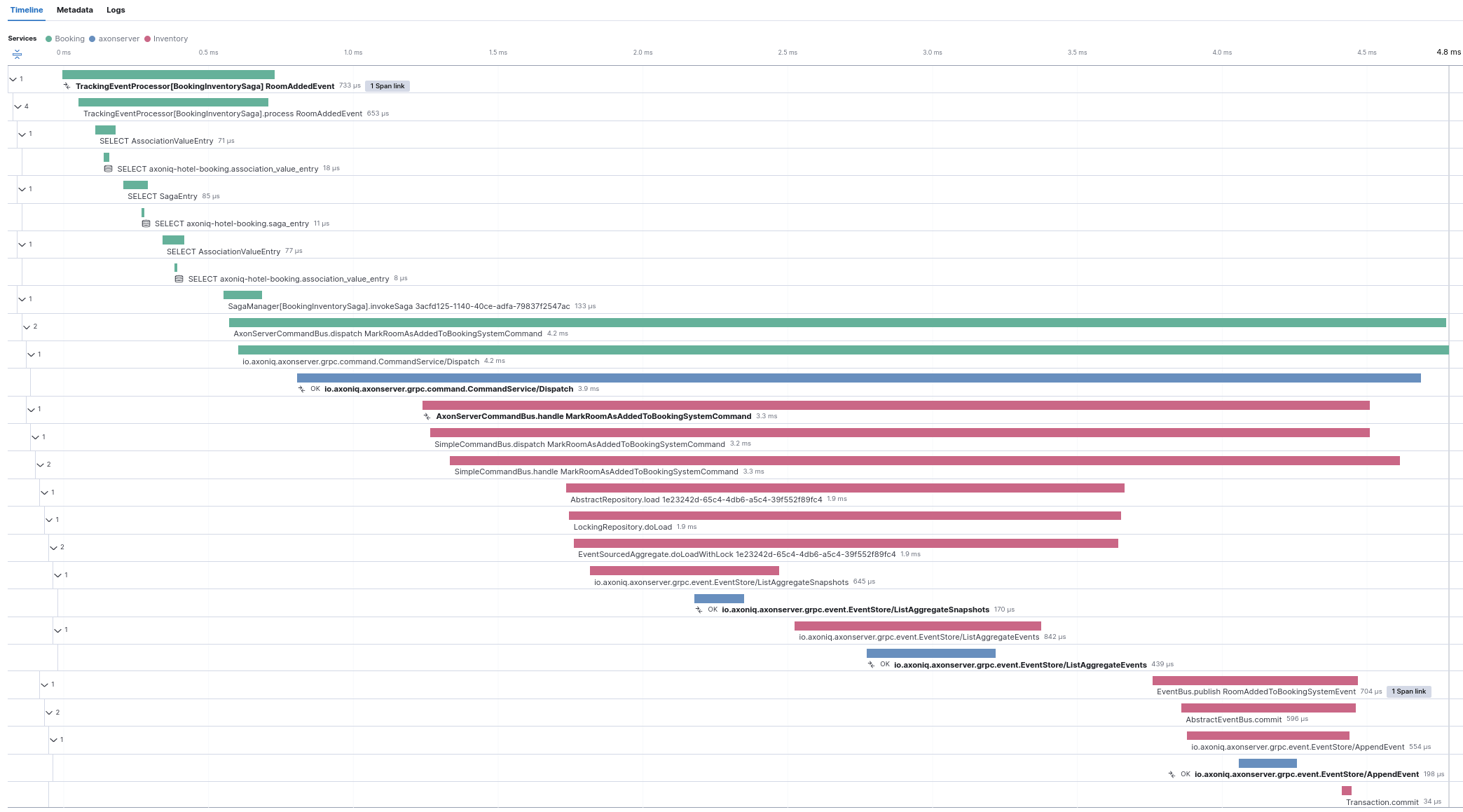Switch to the Metadata tab
Viewport: 1463px width, 812px height.
tap(74, 10)
